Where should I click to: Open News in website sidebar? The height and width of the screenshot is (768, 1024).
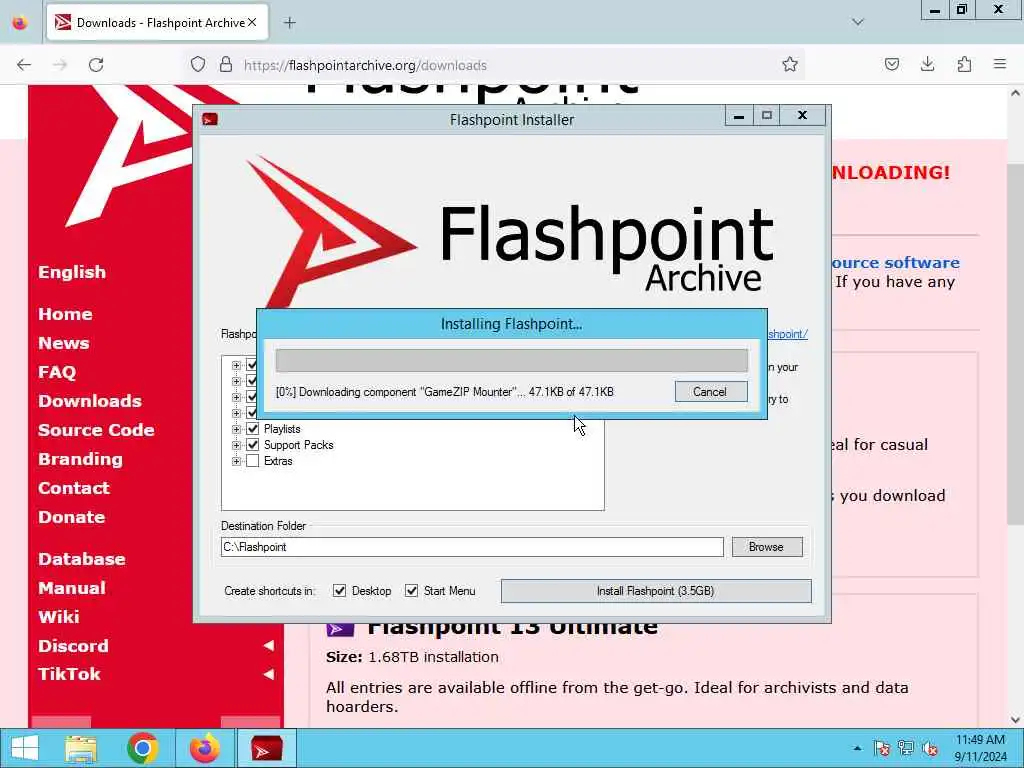63,343
